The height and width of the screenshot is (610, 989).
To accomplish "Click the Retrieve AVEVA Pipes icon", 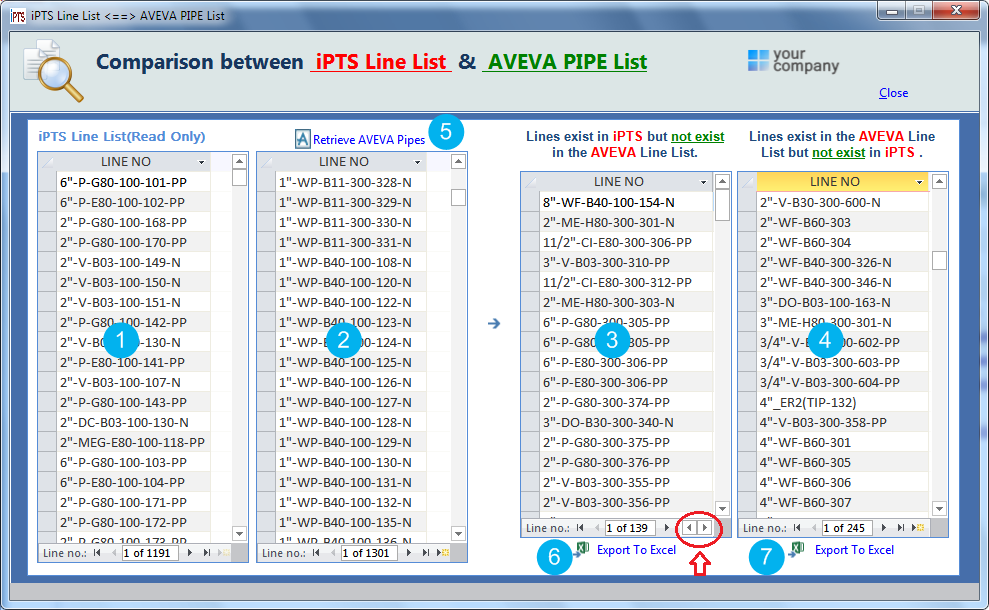I will point(302,139).
